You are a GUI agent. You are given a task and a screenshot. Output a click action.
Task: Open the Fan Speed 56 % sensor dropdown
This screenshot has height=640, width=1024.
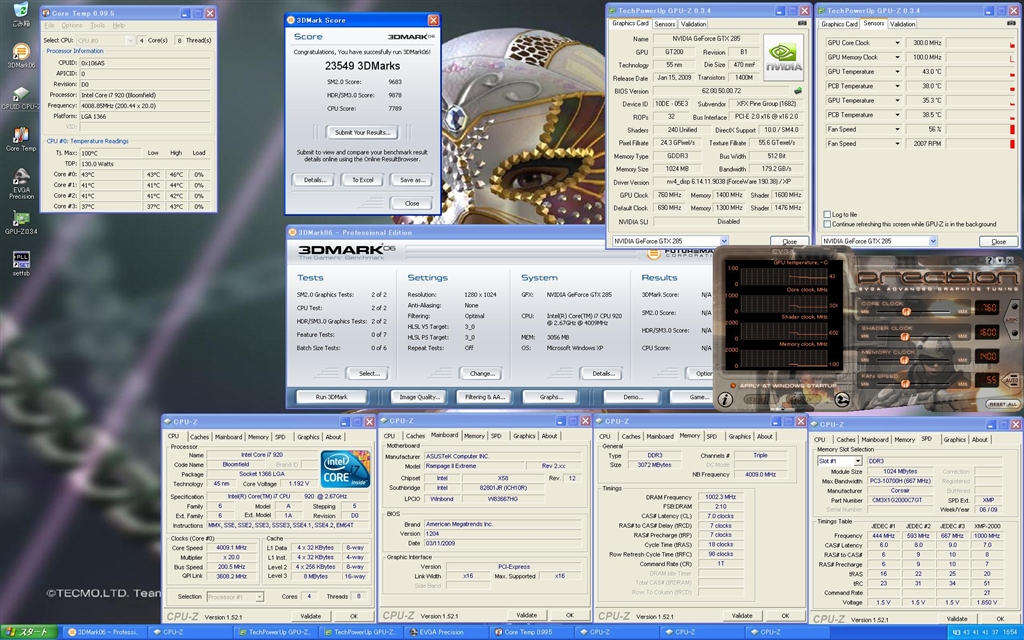(x=897, y=129)
